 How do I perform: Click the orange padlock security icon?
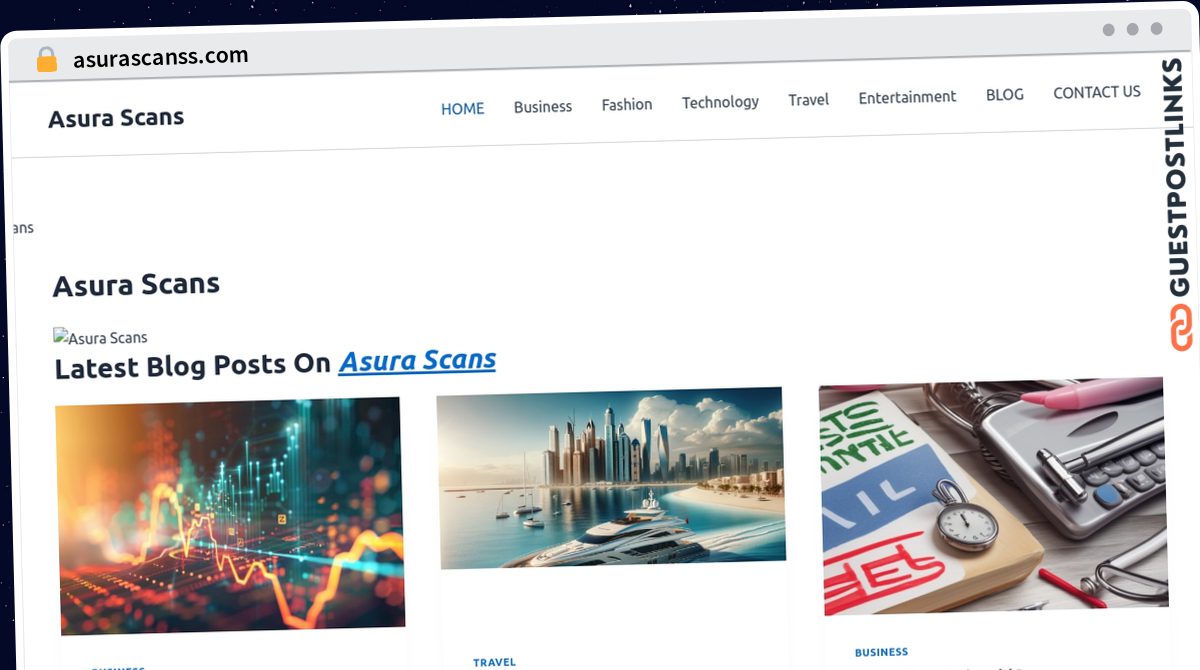tap(46, 60)
